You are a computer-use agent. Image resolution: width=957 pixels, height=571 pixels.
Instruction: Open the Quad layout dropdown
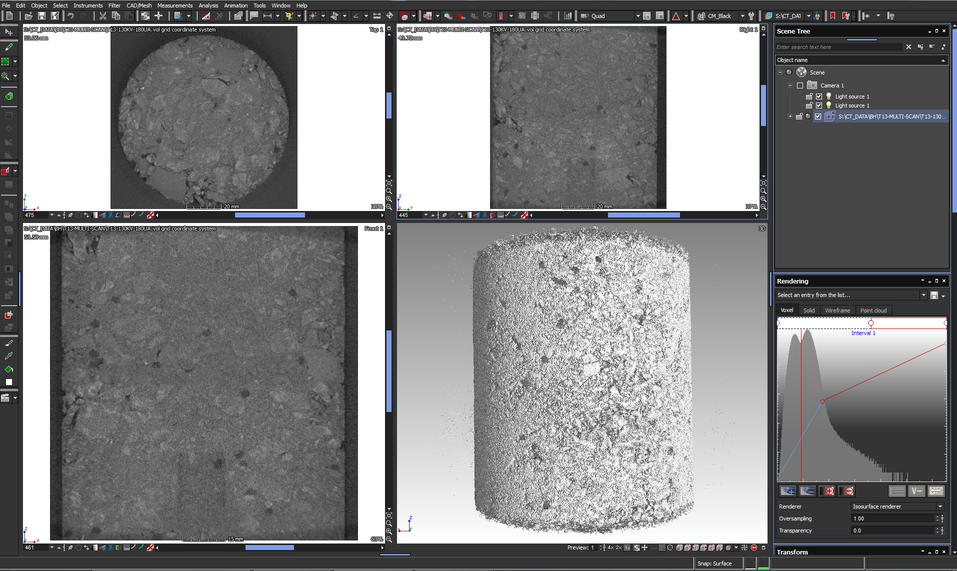638,16
